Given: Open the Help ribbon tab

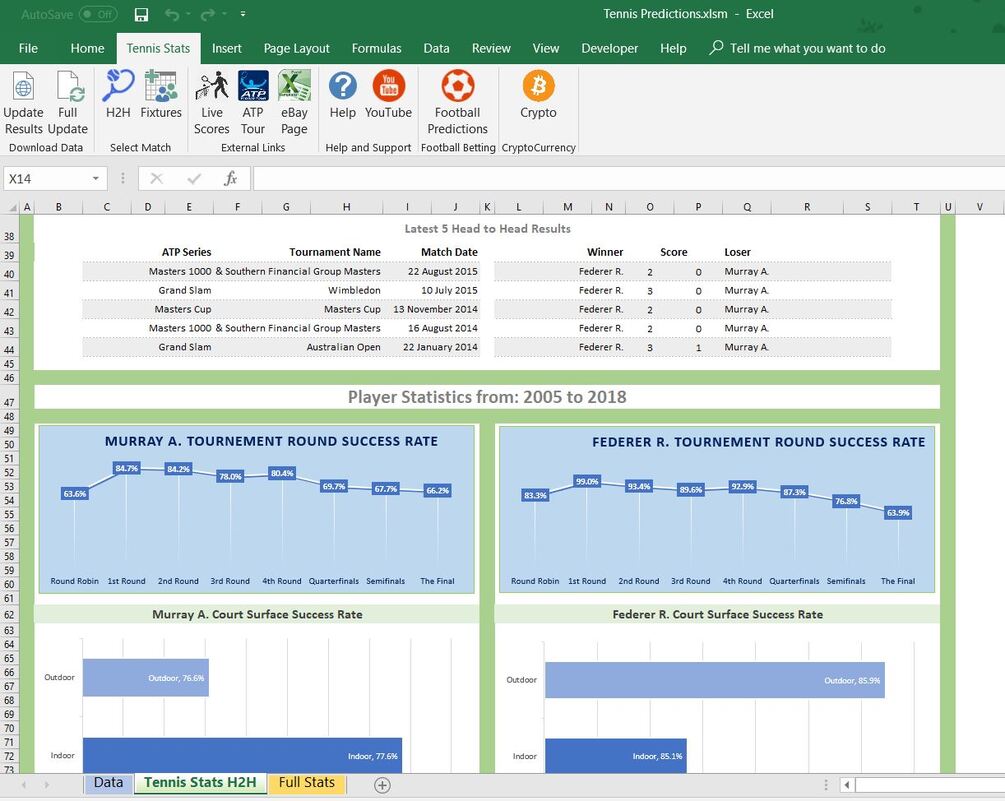Looking at the screenshot, I should tap(673, 48).
